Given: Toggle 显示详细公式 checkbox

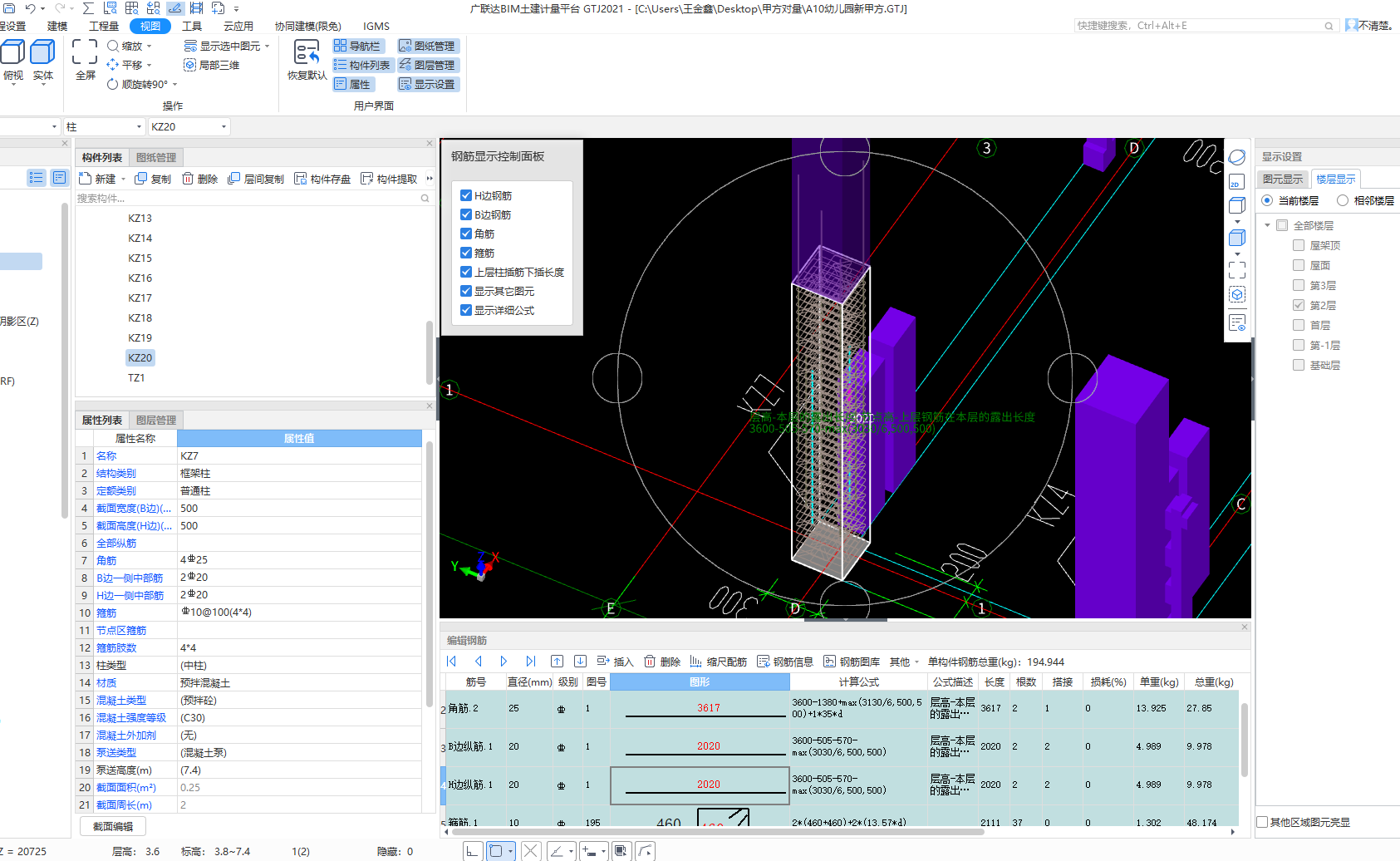Looking at the screenshot, I should coord(466,310).
